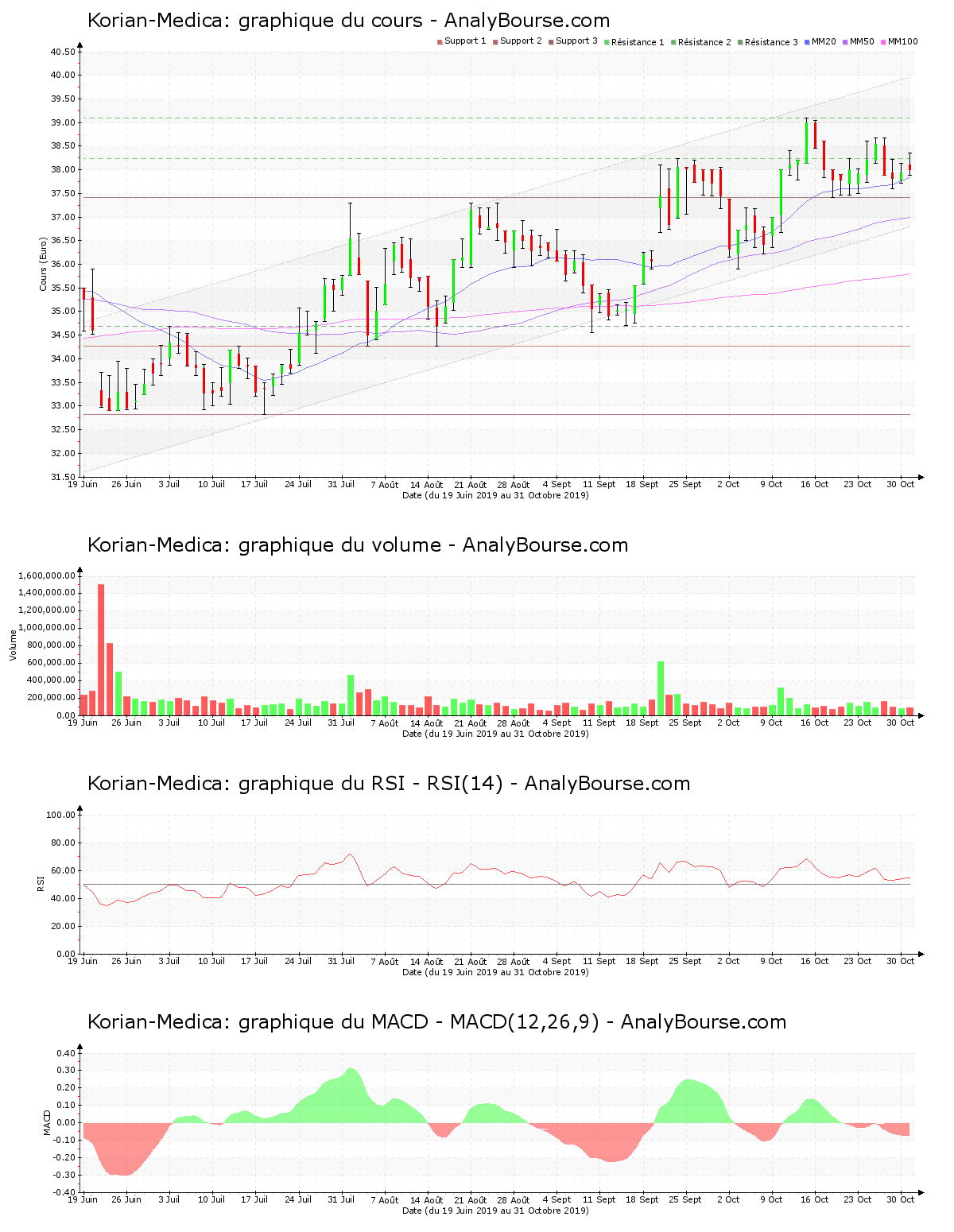This screenshot has width=954, height=1232.
Task: Click the RSI(14) chart title
Action: [x=388, y=784]
